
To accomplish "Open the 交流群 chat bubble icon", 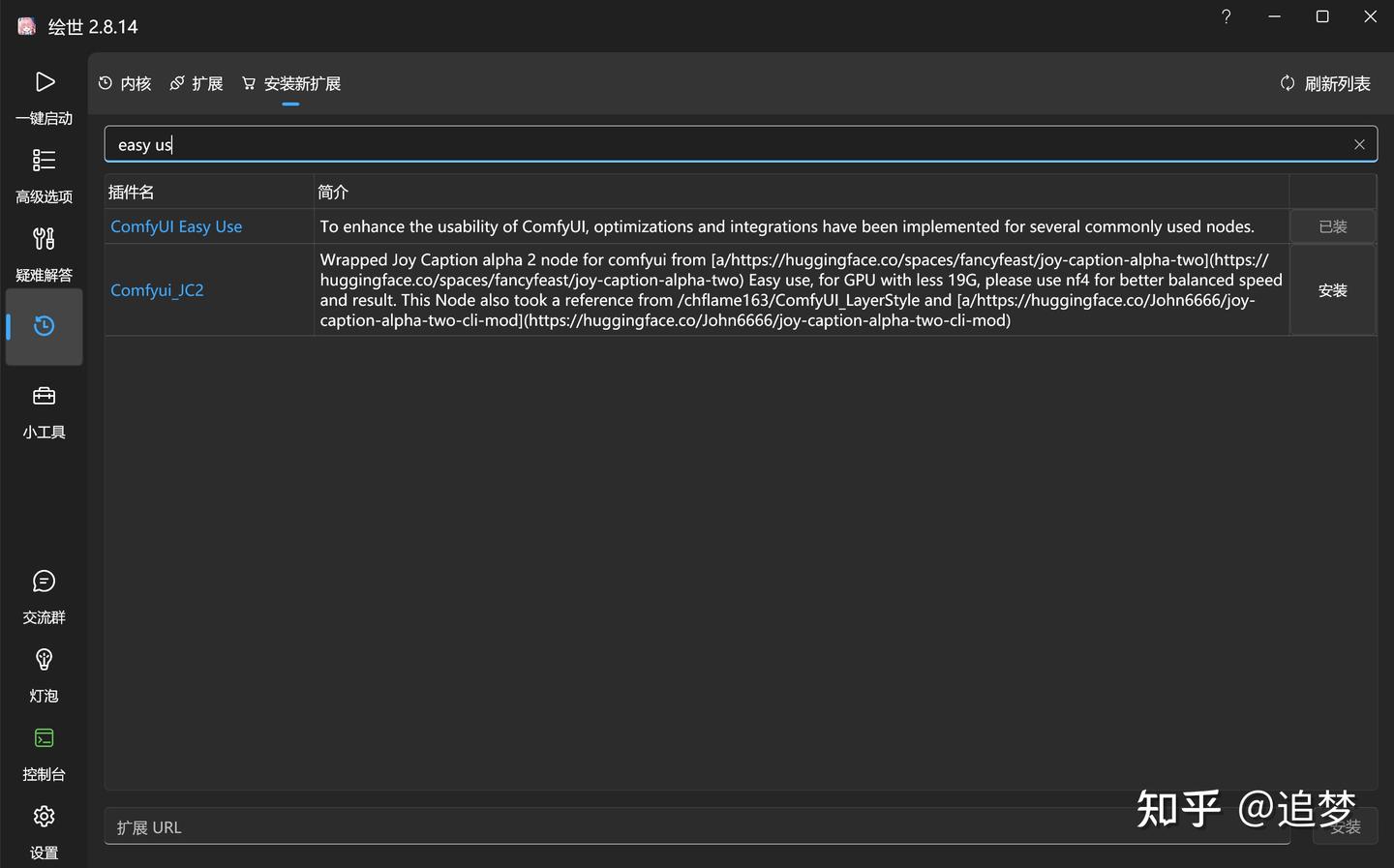I will click(x=45, y=582).
